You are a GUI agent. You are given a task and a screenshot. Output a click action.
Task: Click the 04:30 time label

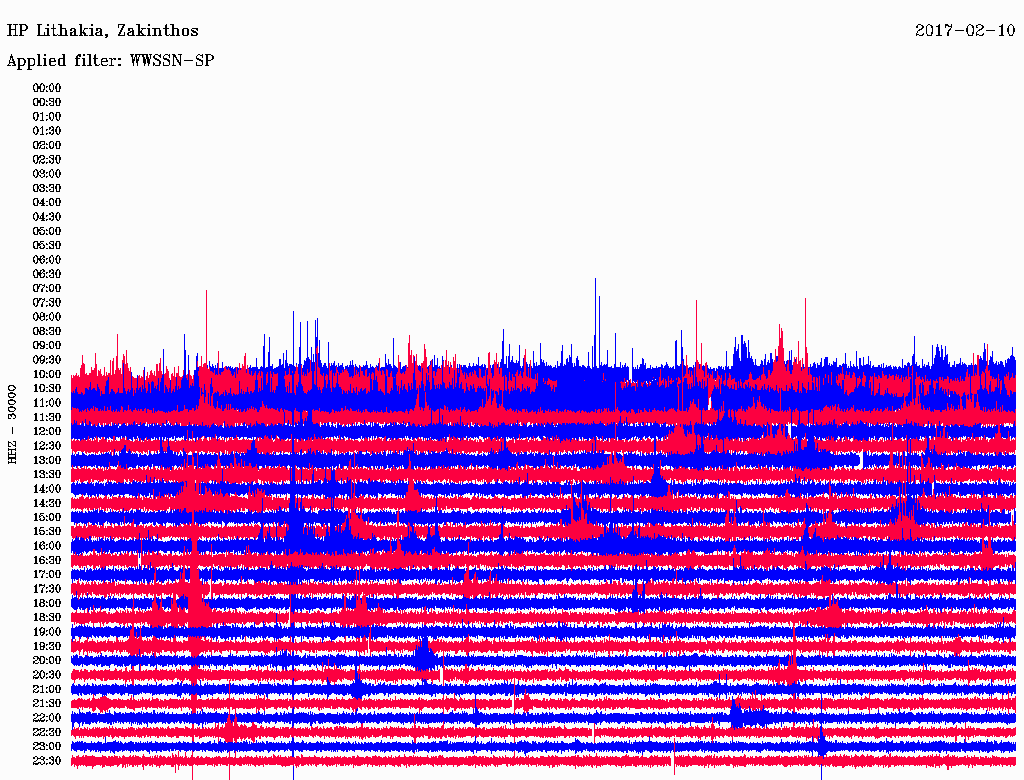click(47, 217)
